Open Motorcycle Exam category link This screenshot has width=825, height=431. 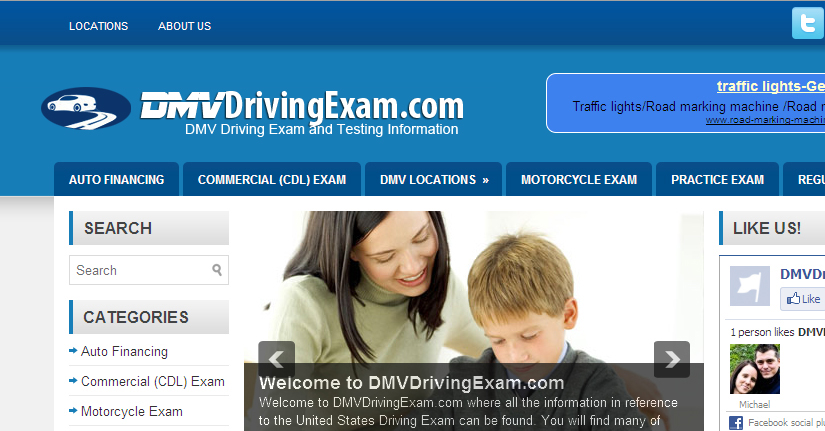pyautogui.click(x=132, y=412)
